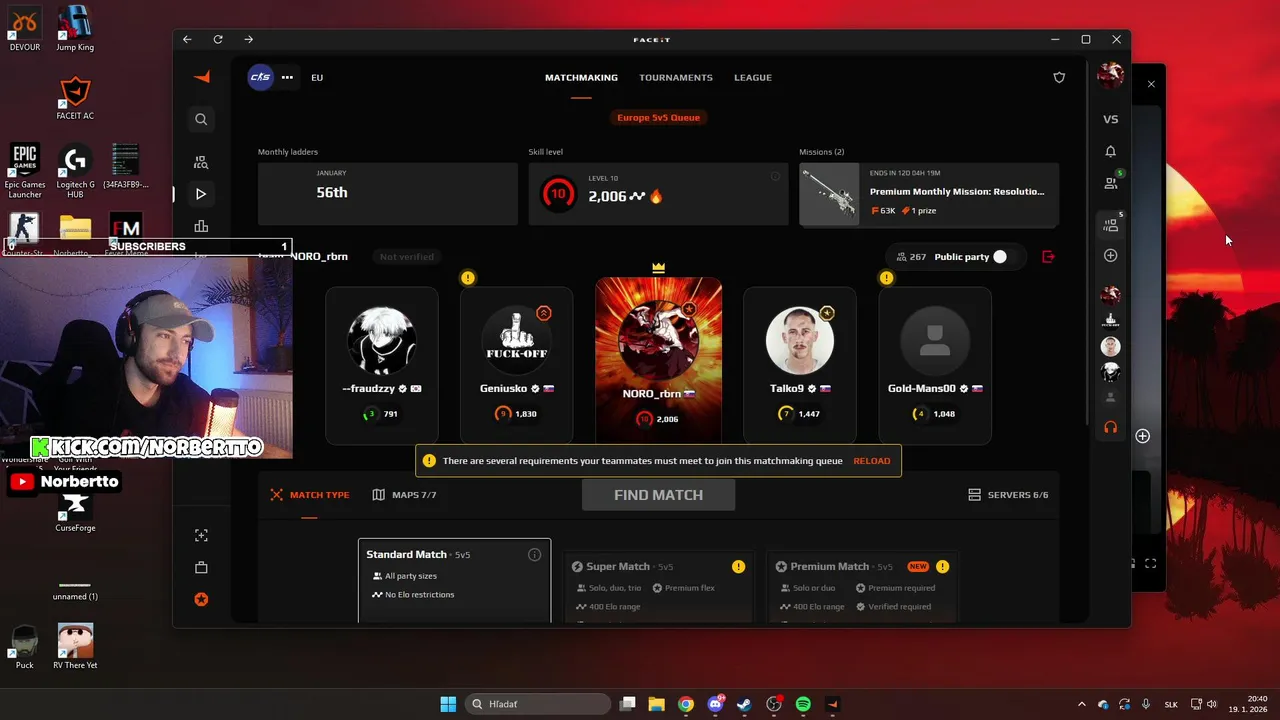Toggle the Public party switch
This screenshot has width=1280, height=720.
click(x=1001, y=257)
